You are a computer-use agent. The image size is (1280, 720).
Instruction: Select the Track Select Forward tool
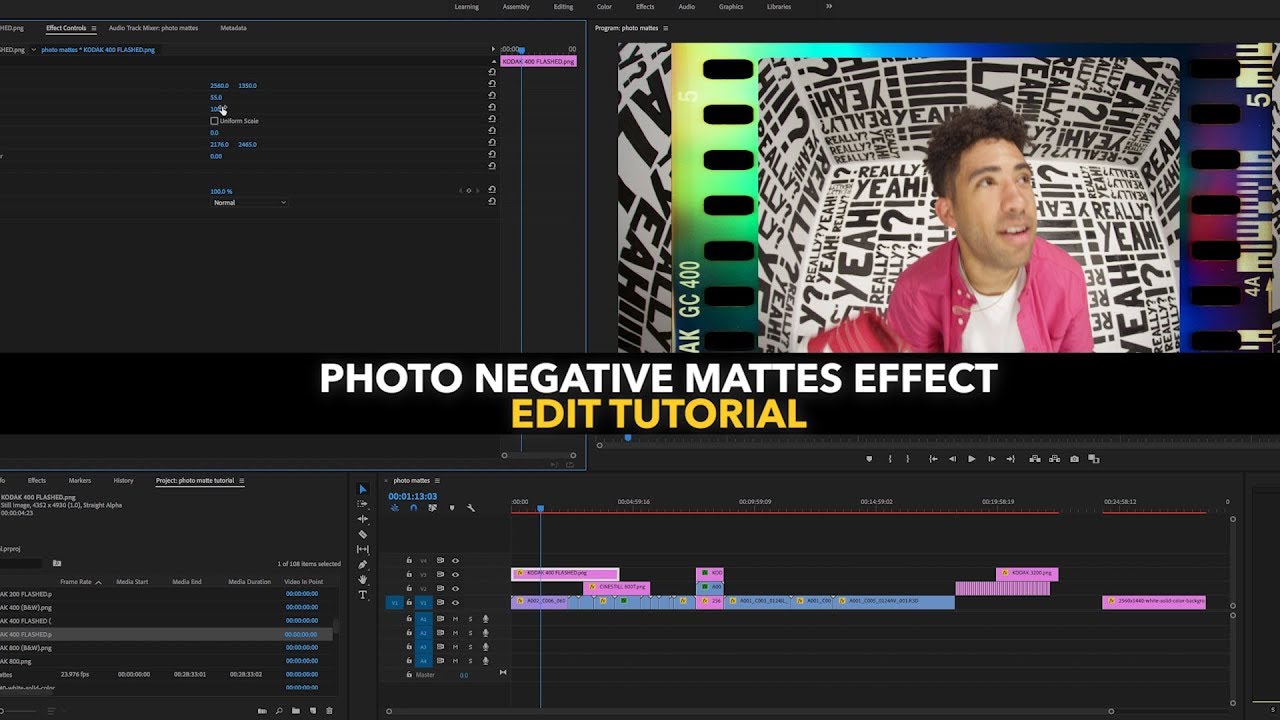click(363, 504)
